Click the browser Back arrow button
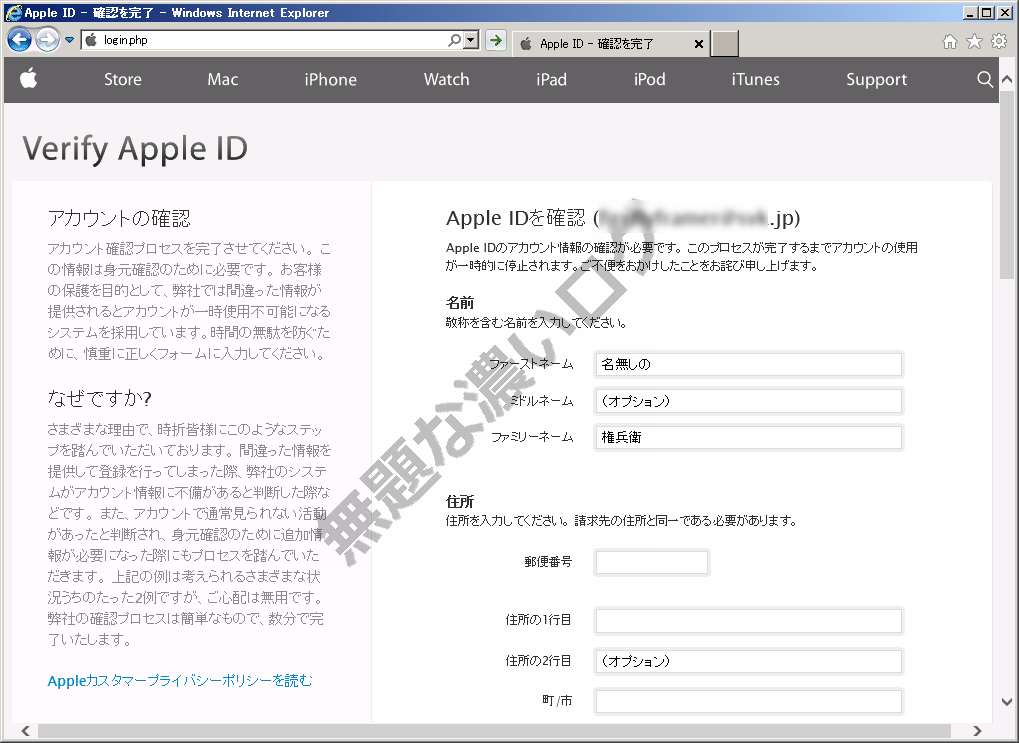Viewport: 1019px width, 743px height. coord(19,40)
